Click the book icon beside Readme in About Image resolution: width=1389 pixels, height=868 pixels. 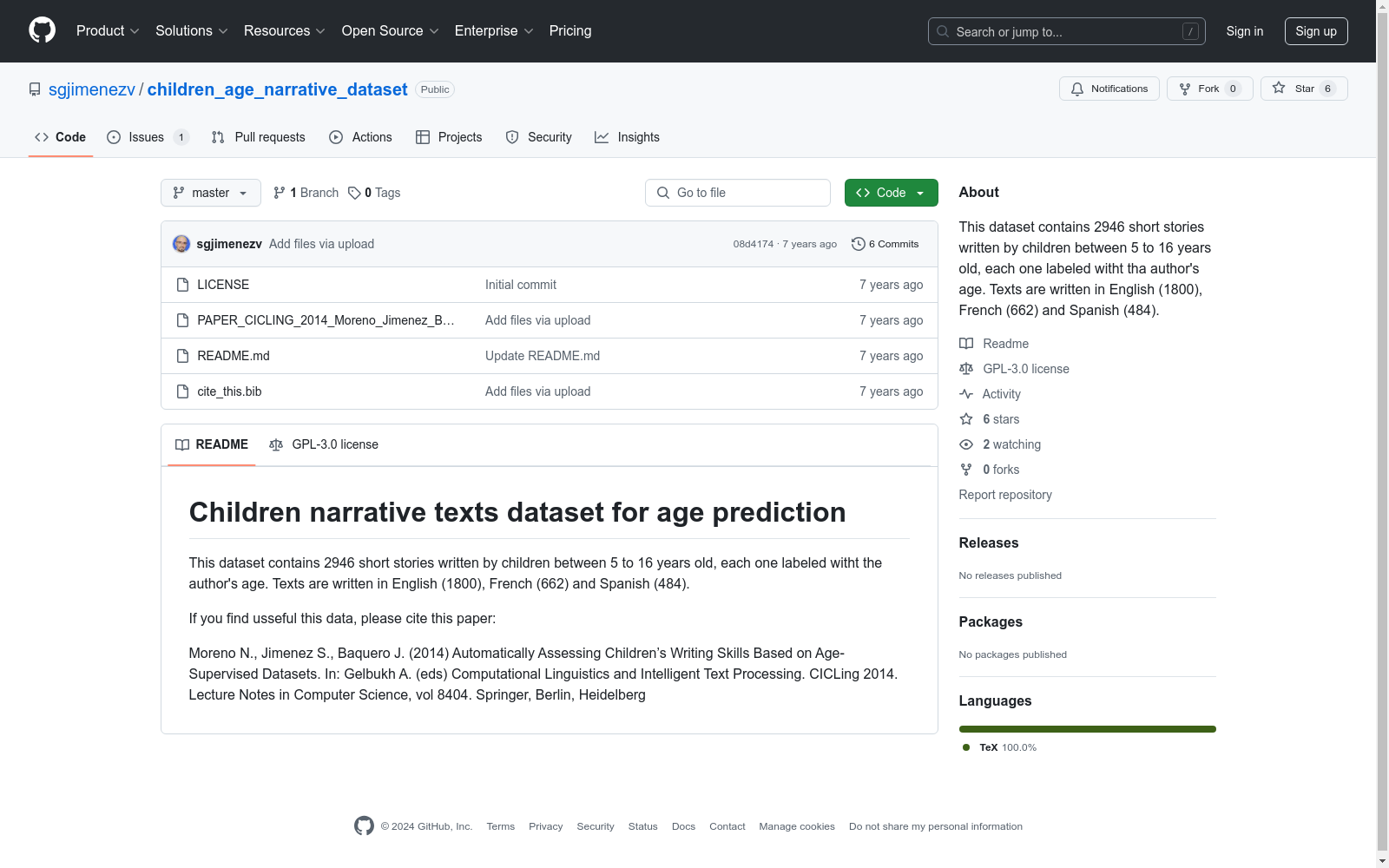click(966, 344)
